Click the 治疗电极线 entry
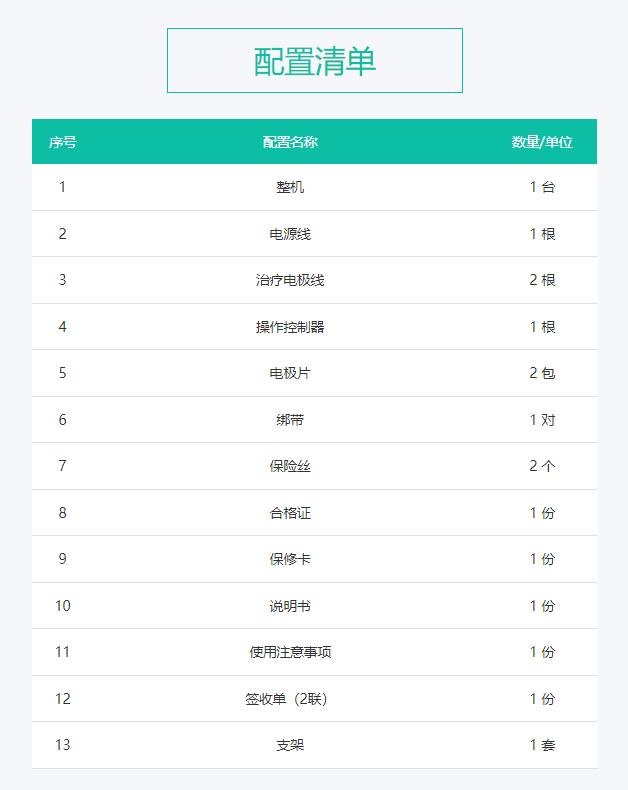This screenshot has width=628, height=790. click(290, 280)
